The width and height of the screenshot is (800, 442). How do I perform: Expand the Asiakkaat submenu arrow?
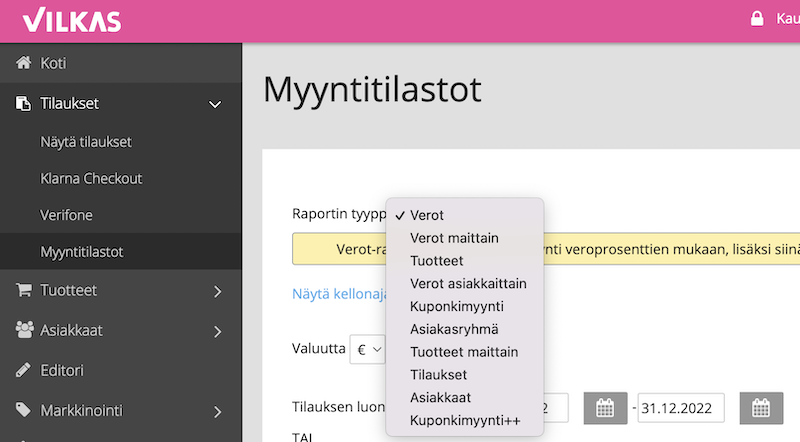[x=218, y=332]
